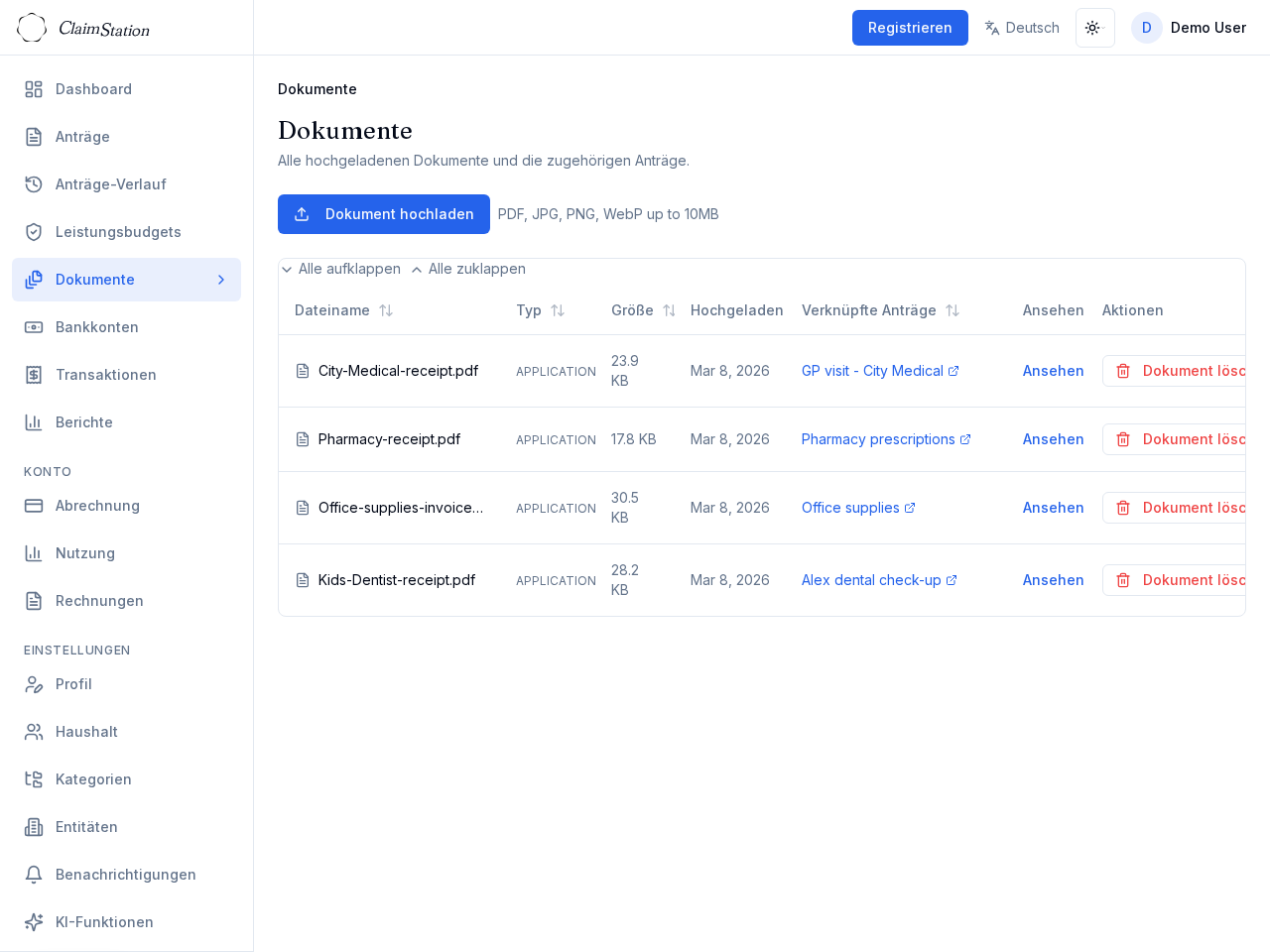The width and height of the screenshot is (1270, 952).
Task: Go to Leistungsbudgets in the sidebar
Action: point(118,232)
